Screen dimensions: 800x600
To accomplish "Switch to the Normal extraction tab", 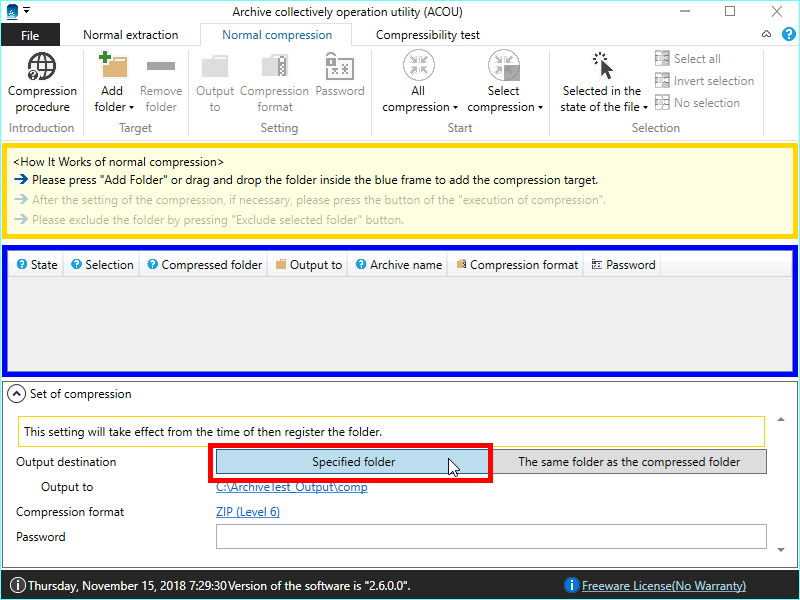I will (130, 35).
